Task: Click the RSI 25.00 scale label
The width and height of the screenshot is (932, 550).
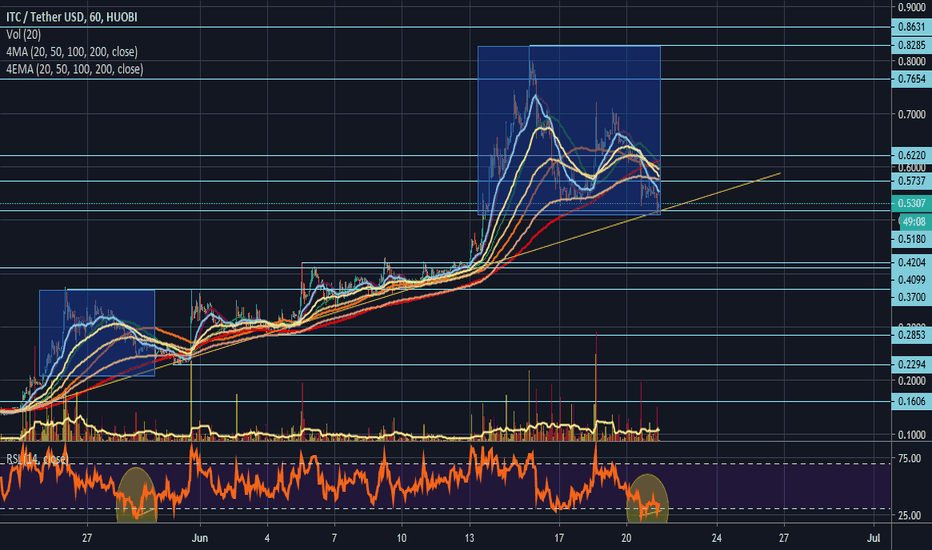Action: pos(909,516)
